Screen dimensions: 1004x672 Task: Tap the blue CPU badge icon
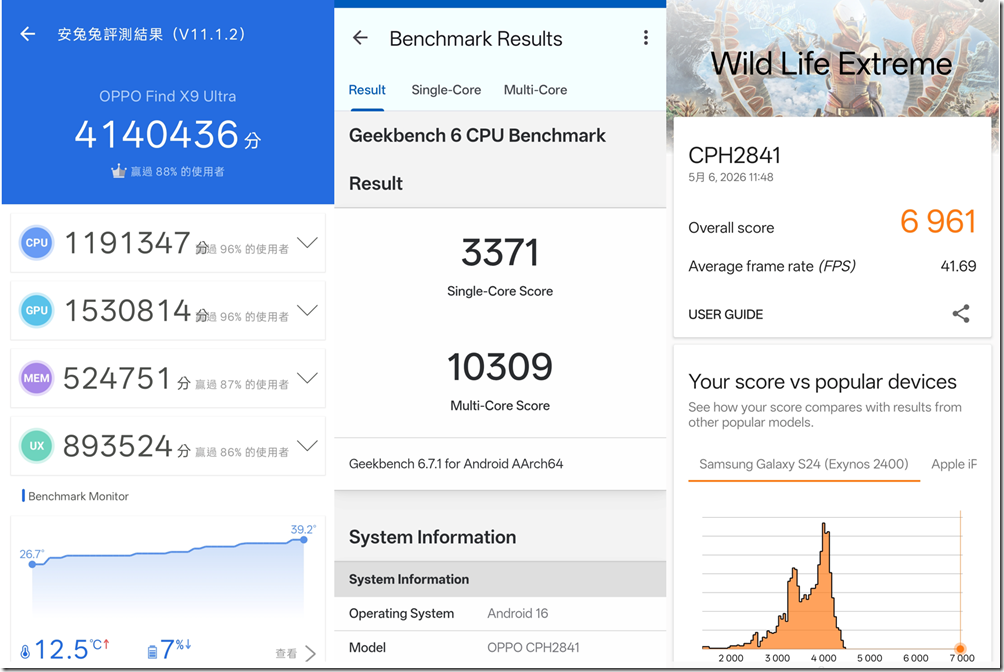click(x=36, y=243)
